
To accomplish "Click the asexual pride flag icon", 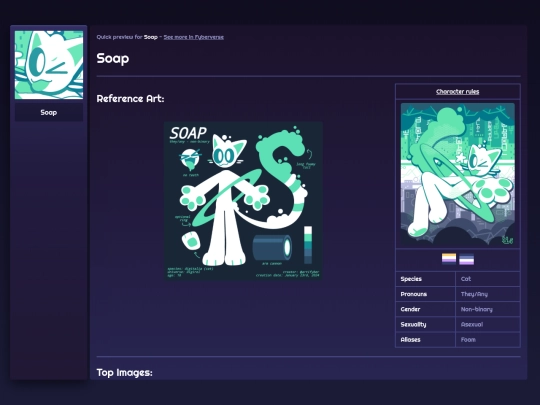I will pyautogui.click(x=467, y=259).
